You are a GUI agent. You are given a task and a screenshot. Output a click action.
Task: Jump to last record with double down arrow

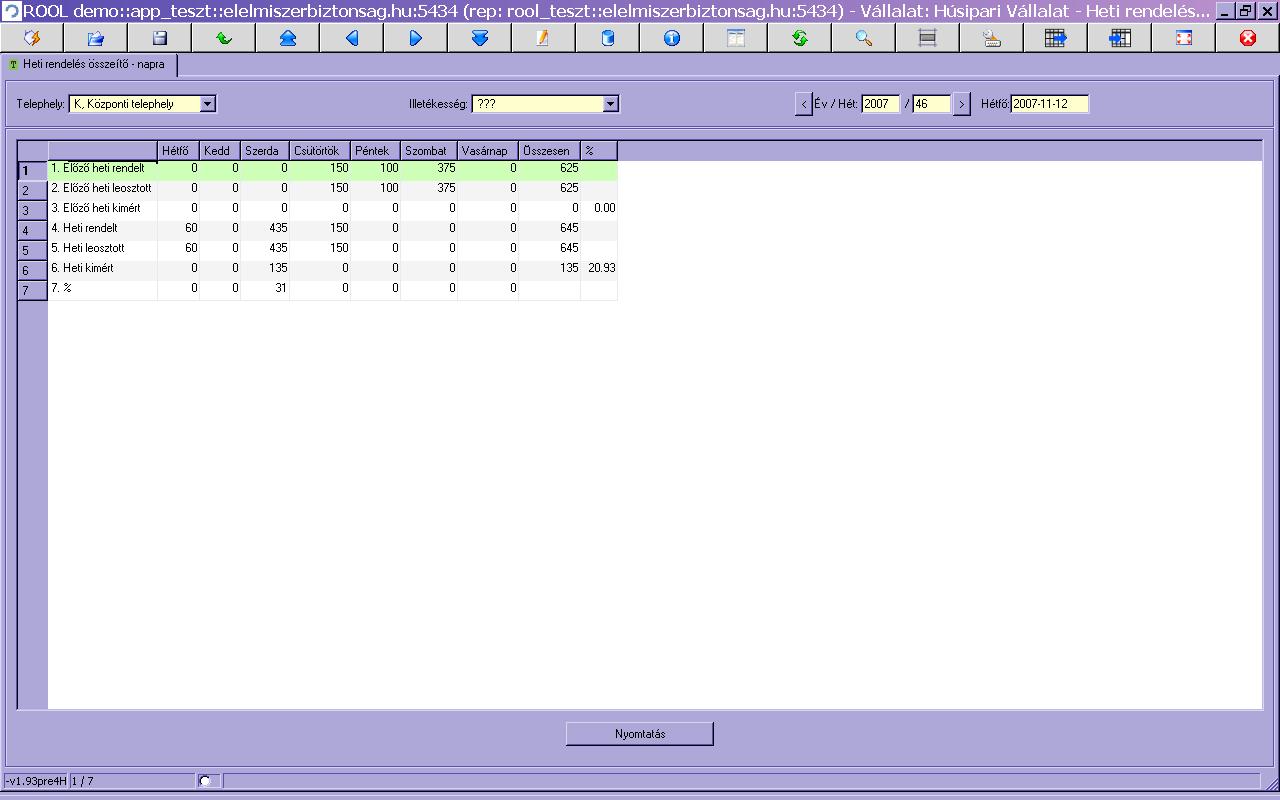(x=479, y=38)
